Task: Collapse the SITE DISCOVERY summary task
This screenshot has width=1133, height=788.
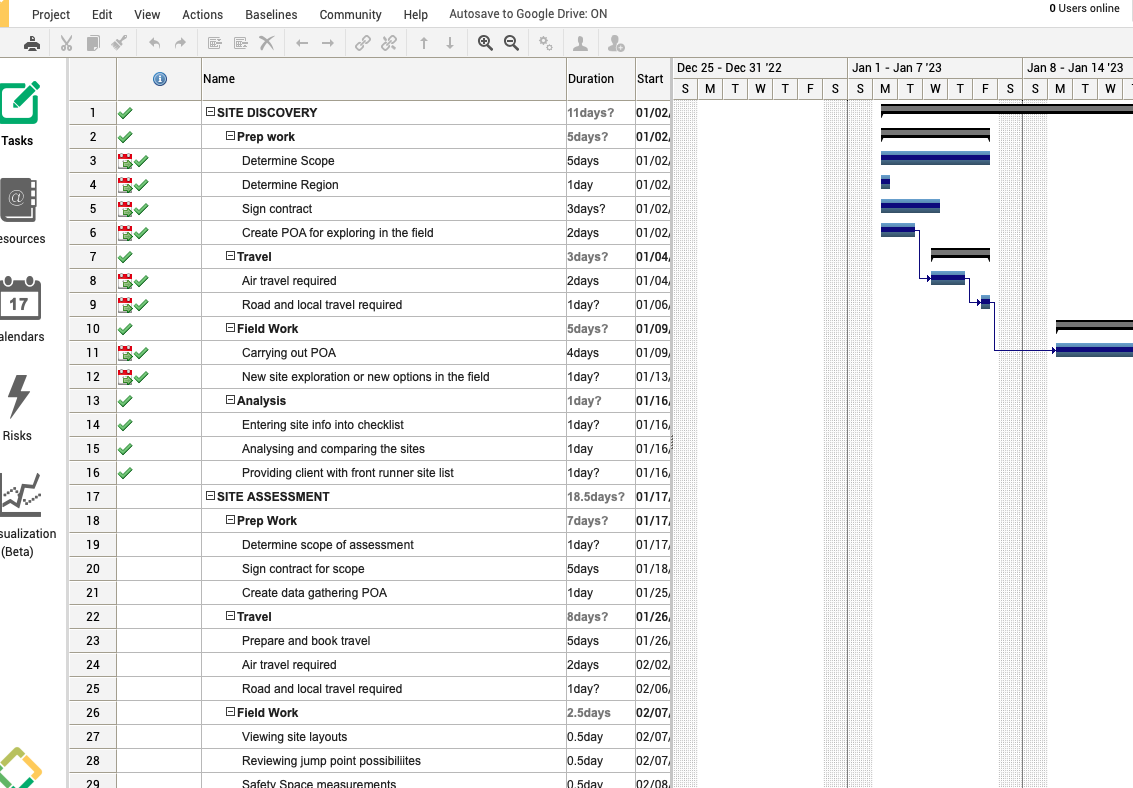Action: [x=210, y=112]
